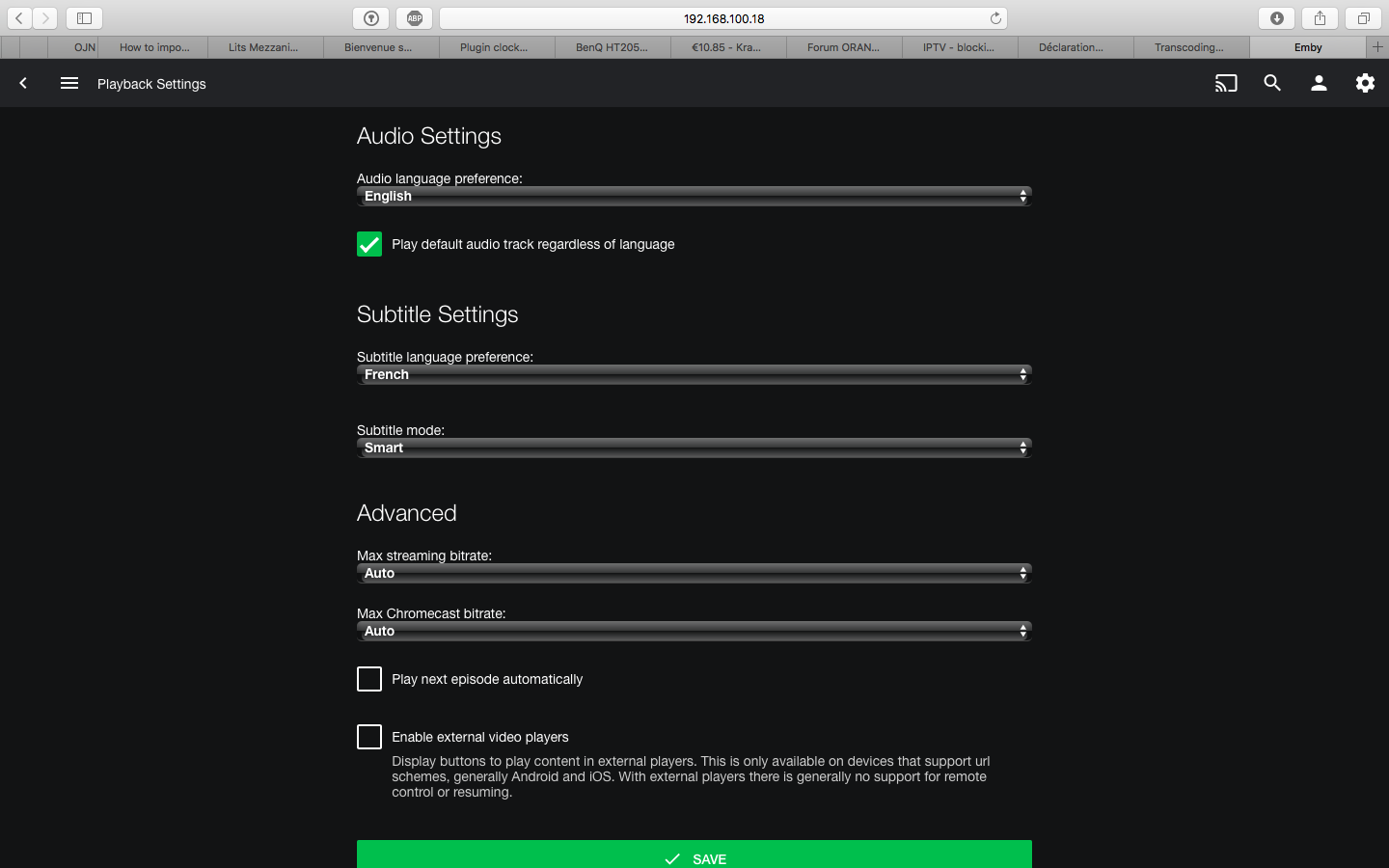Image resolution: width=1389 pixels, height=868 pixels.
Task: Go back with Emby back arrow
Action: click(x=23, y=84)
